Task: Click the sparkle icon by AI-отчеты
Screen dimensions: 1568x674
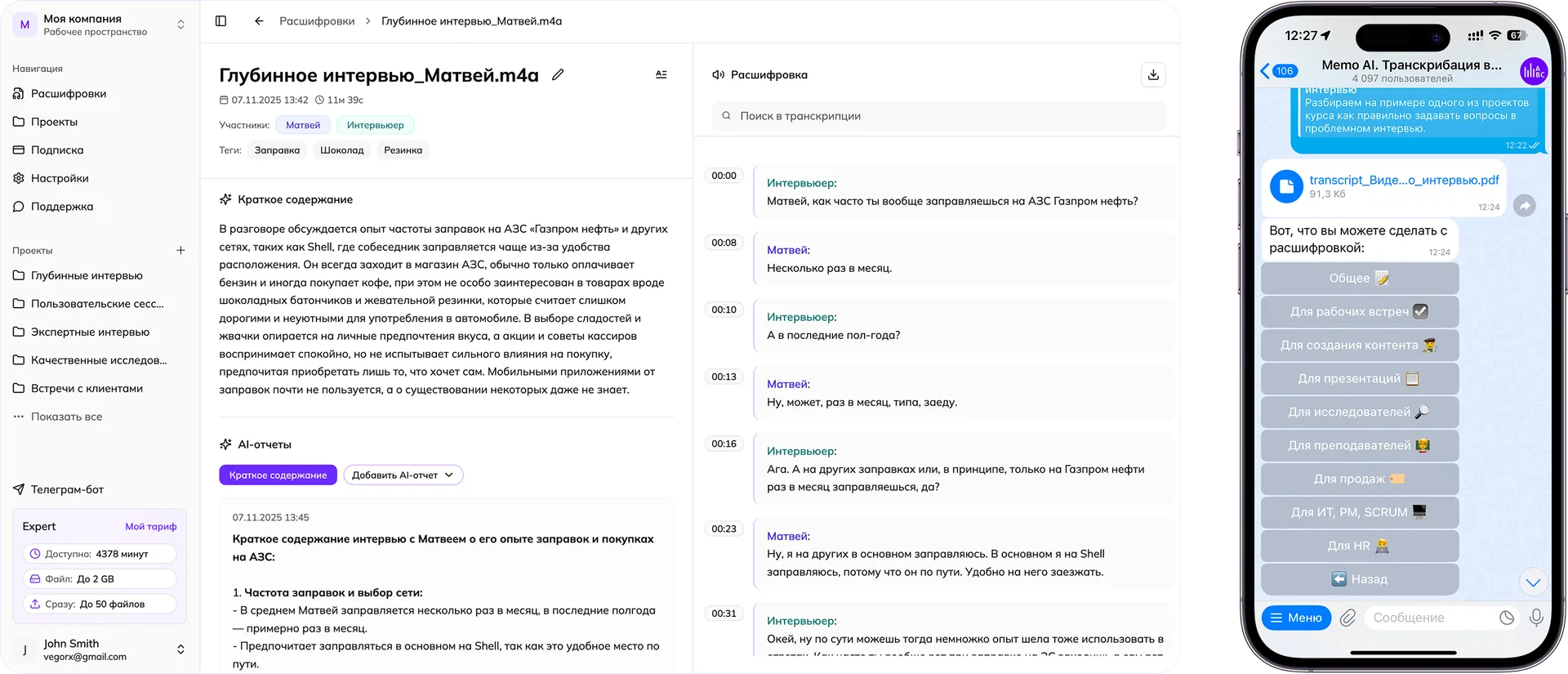Action: pyautogui.click(x=225, y=444)
